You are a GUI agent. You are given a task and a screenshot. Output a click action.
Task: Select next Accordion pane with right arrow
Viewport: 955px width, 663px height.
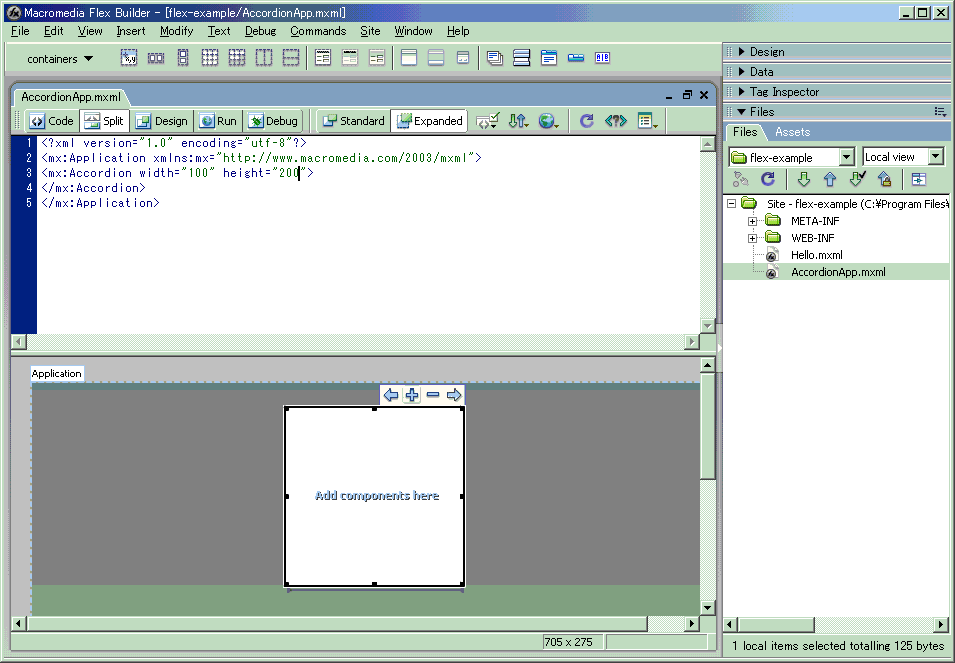454,395
